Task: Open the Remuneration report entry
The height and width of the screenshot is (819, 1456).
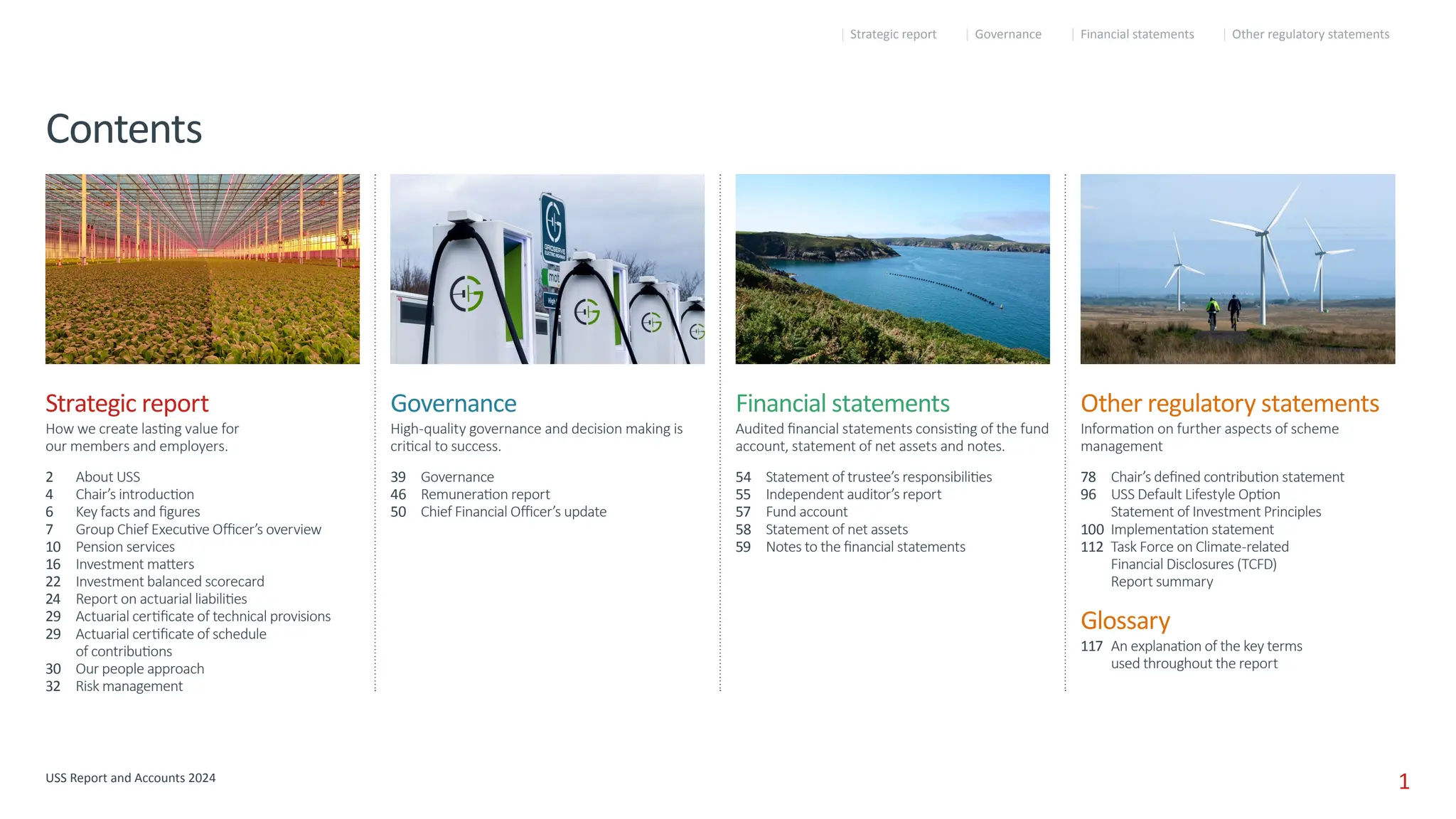Action: tap(485, 494)
